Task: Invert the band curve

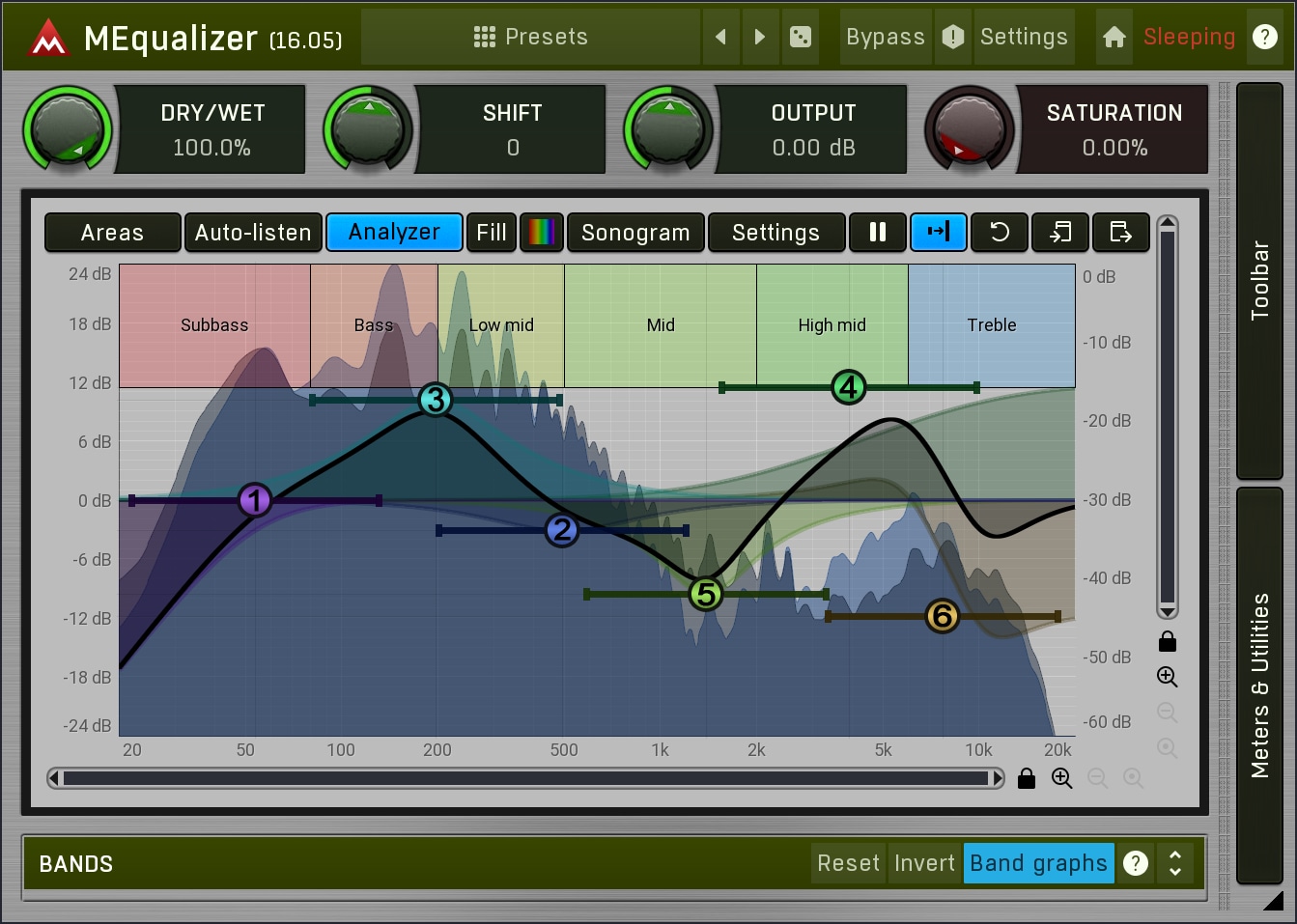Action: pyautogui.click(x=924, y=863)
